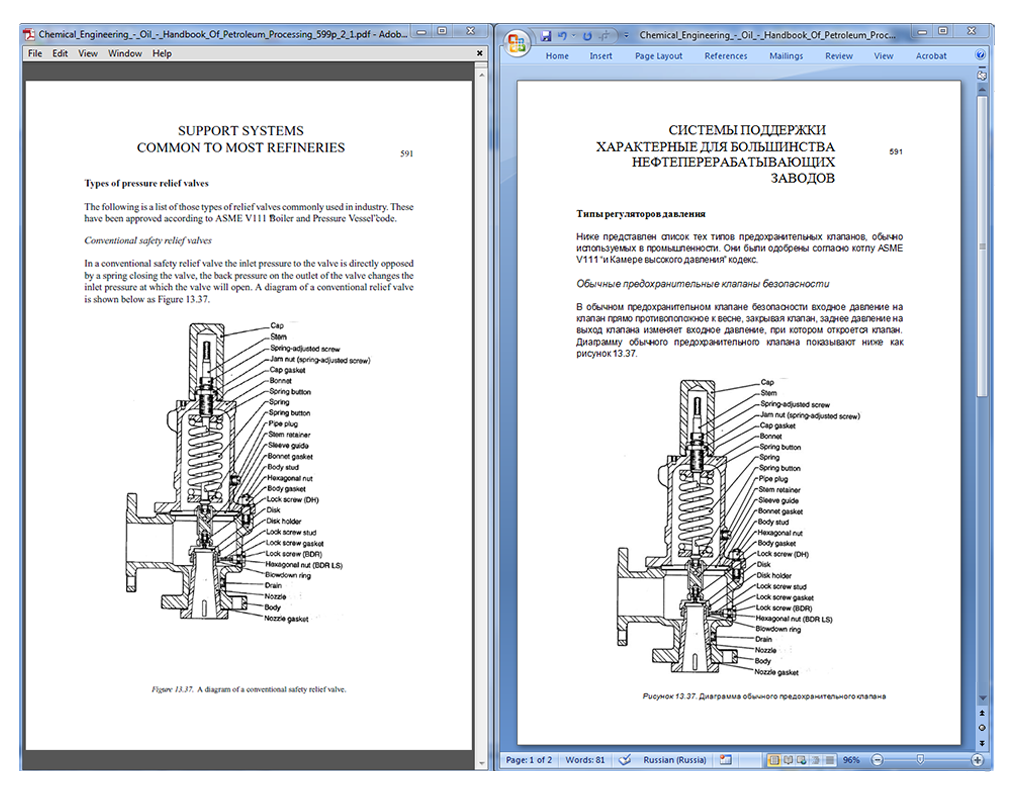
Task: Click 'Conventional safety relief valves' italic heading in PDF
Action: [x=148, y=240]
